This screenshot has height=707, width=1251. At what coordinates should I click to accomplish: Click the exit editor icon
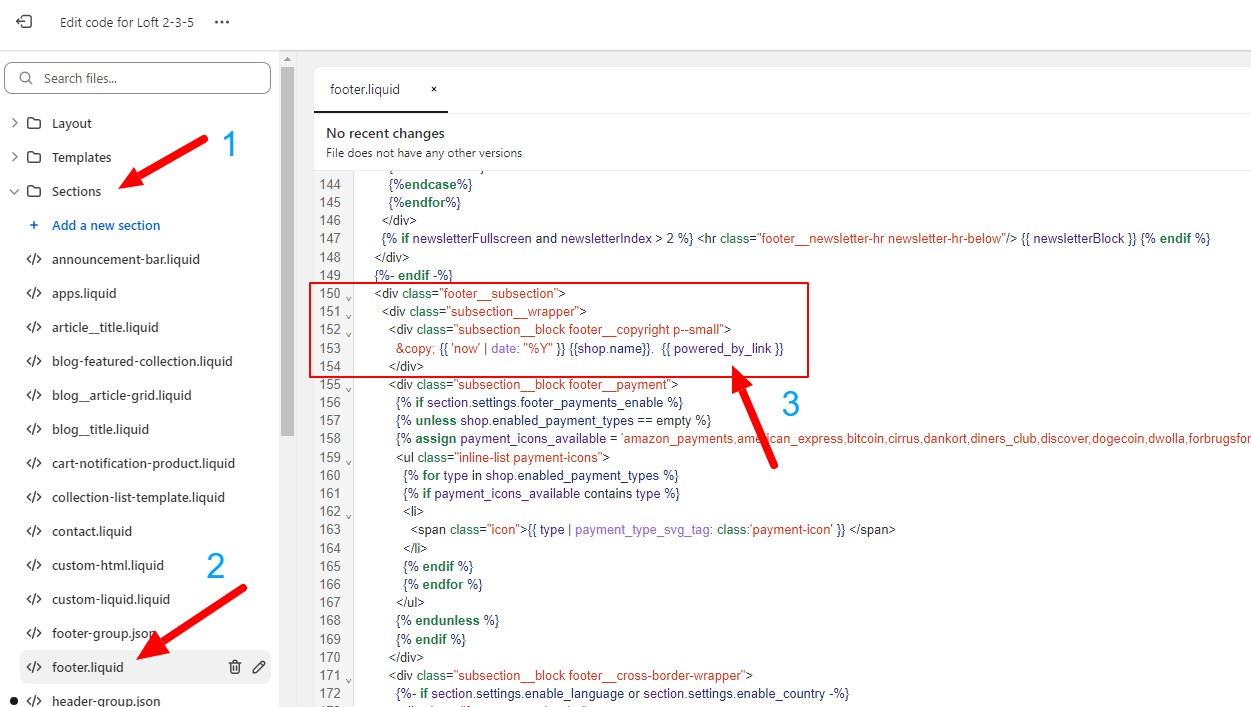click(25, 22)
